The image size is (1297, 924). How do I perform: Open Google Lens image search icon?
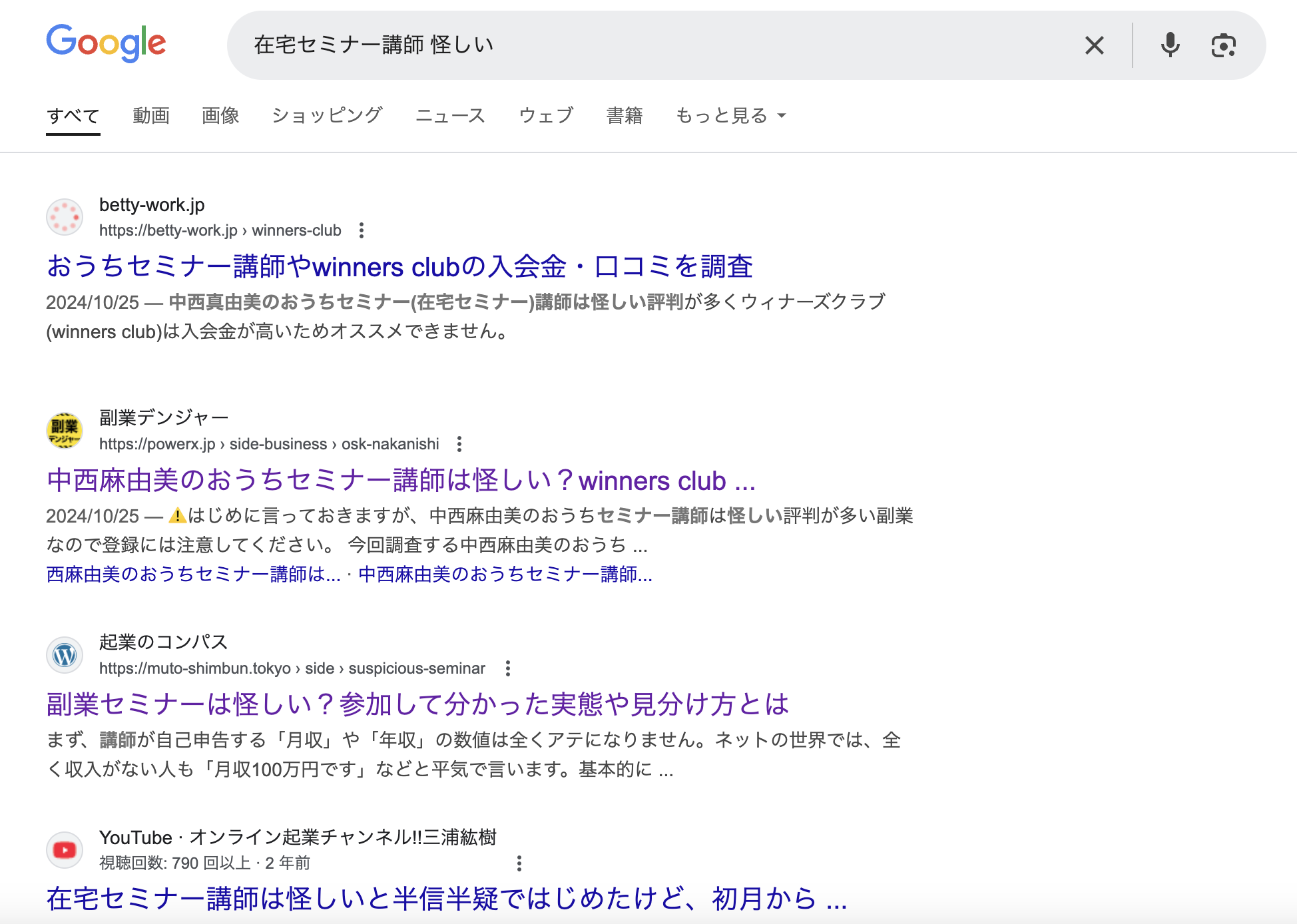1223,45
